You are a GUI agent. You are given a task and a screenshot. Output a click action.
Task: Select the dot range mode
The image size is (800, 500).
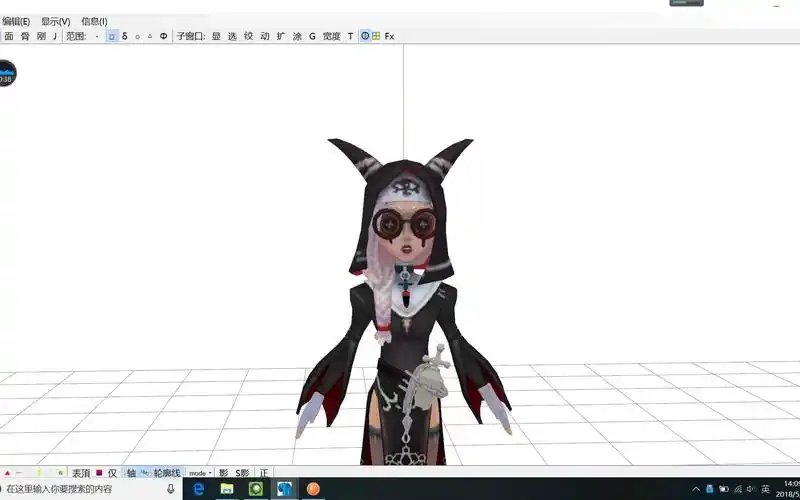pyautogui.click(x=97, y=36)
